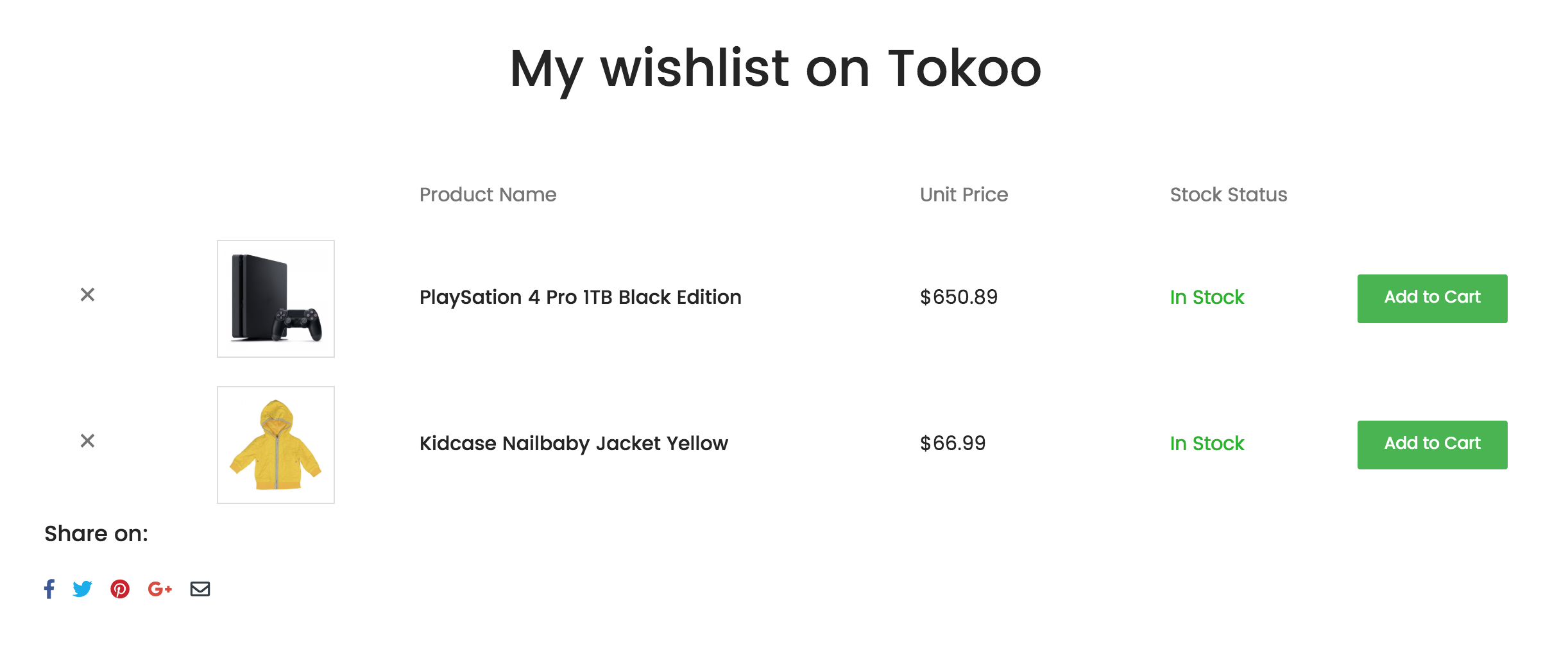The width and height of the screenshot is (1568, 672).
Task: Remove PlayStation 4 Pro from wishlist
Action: (87, 294)
